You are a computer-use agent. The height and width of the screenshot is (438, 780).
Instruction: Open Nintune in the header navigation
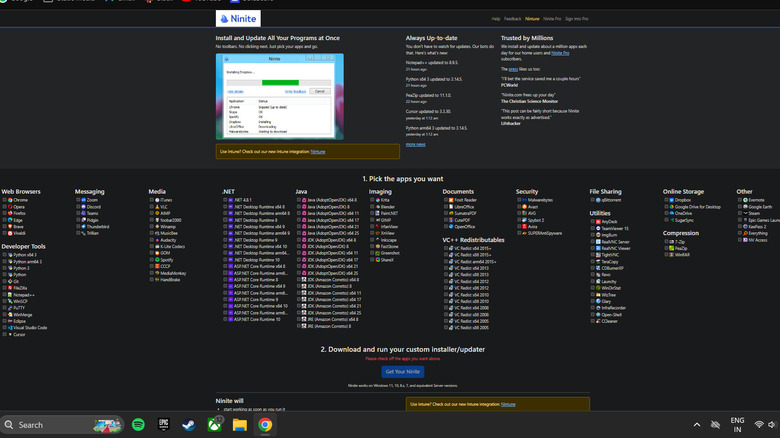(x=532, y=19)
